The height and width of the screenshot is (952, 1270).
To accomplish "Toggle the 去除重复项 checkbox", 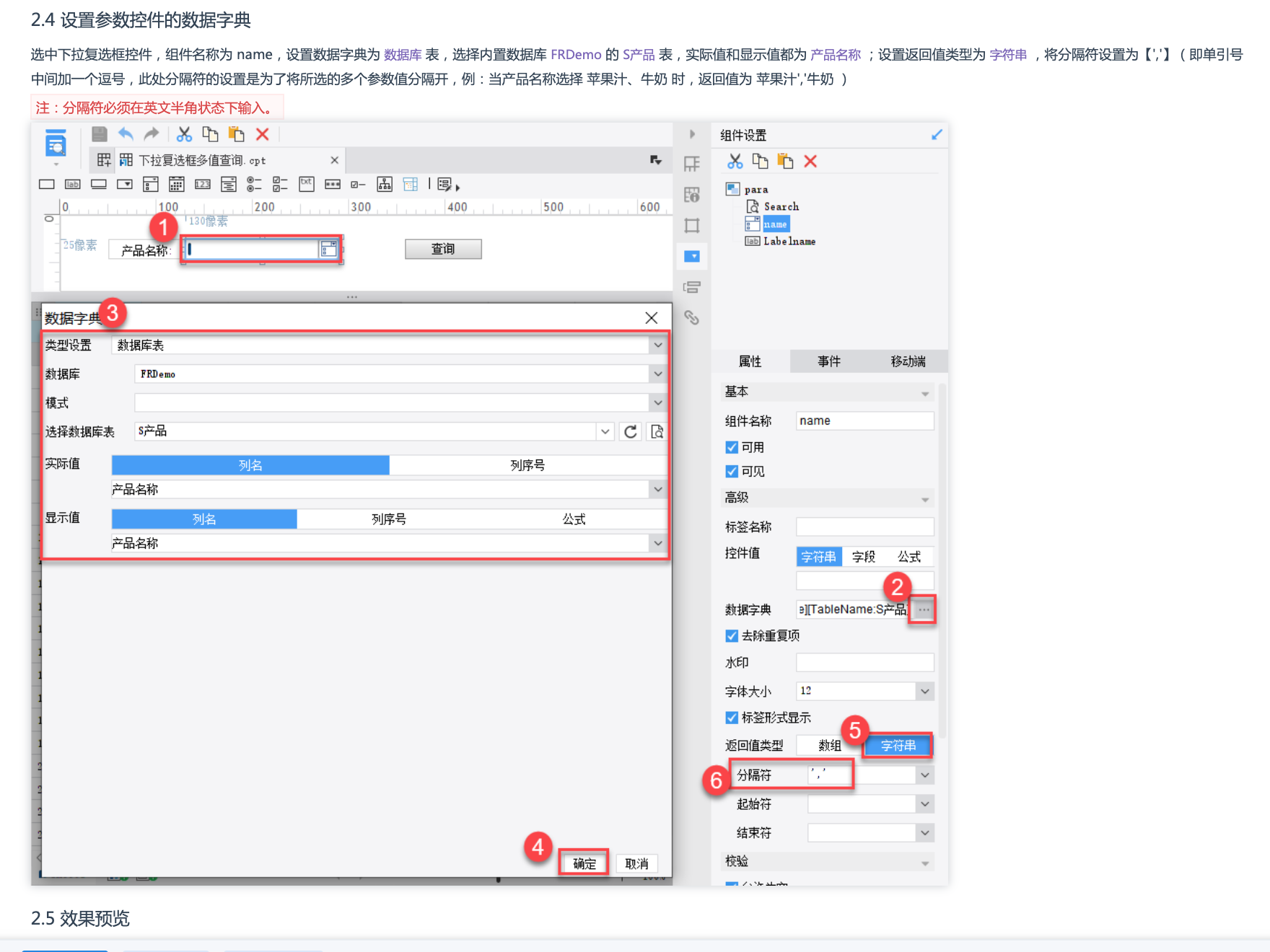I will click(x=732, y=635).
